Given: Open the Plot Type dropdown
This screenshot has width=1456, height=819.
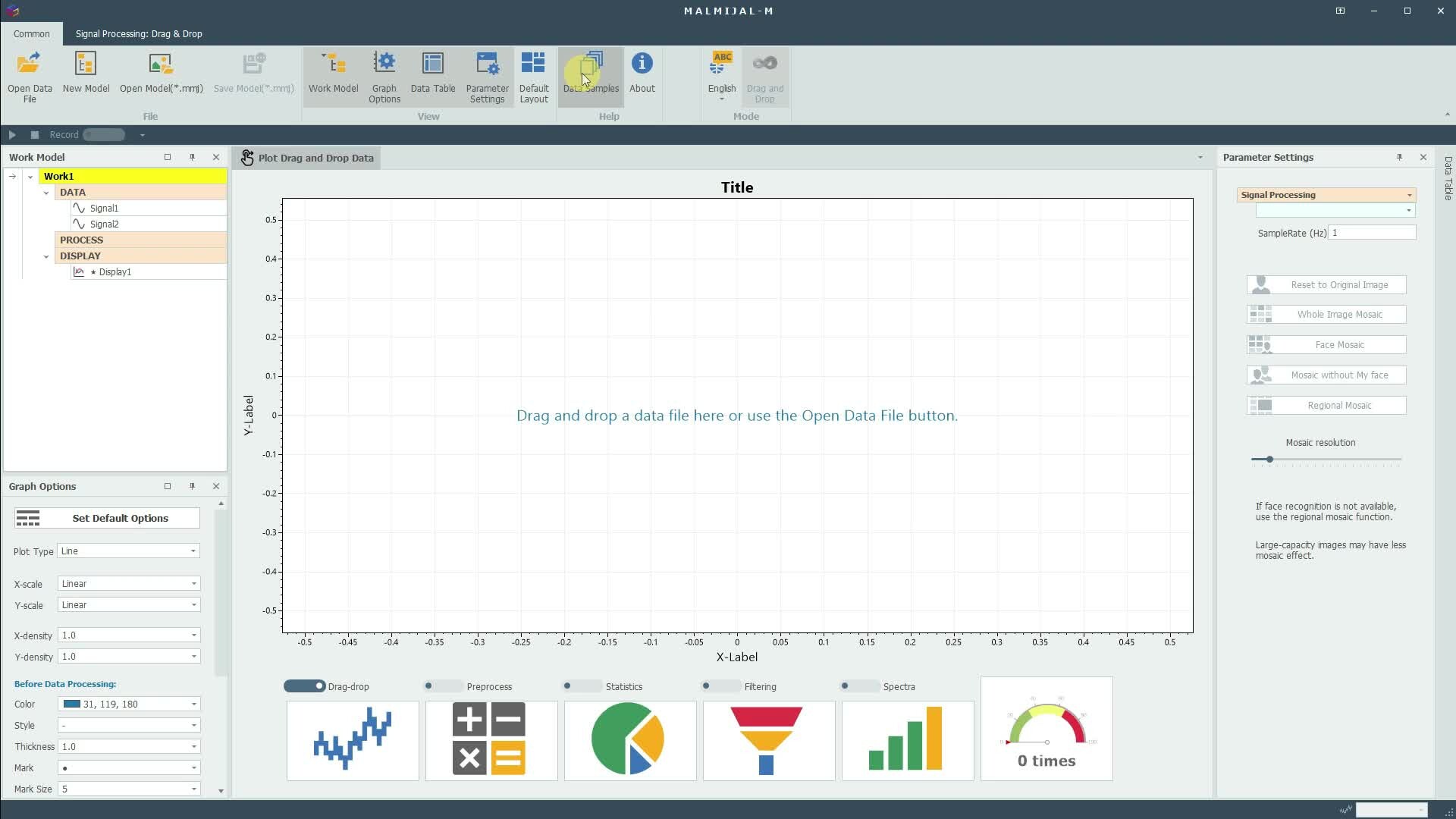Looking at the screenshot, I should 128,551.
